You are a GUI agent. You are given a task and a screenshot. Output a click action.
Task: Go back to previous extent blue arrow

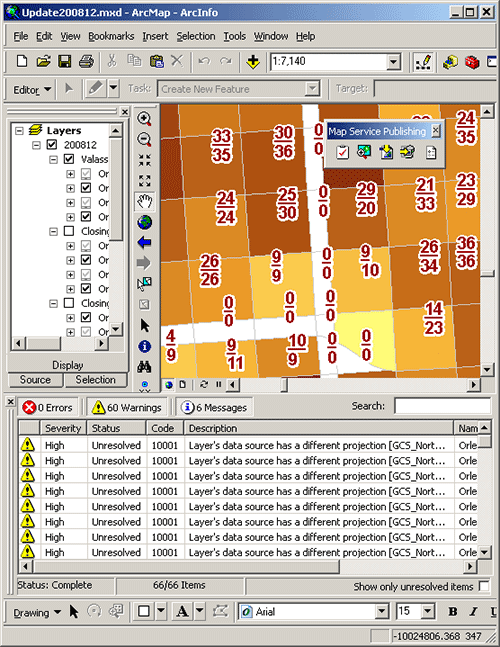click(144, 243)
